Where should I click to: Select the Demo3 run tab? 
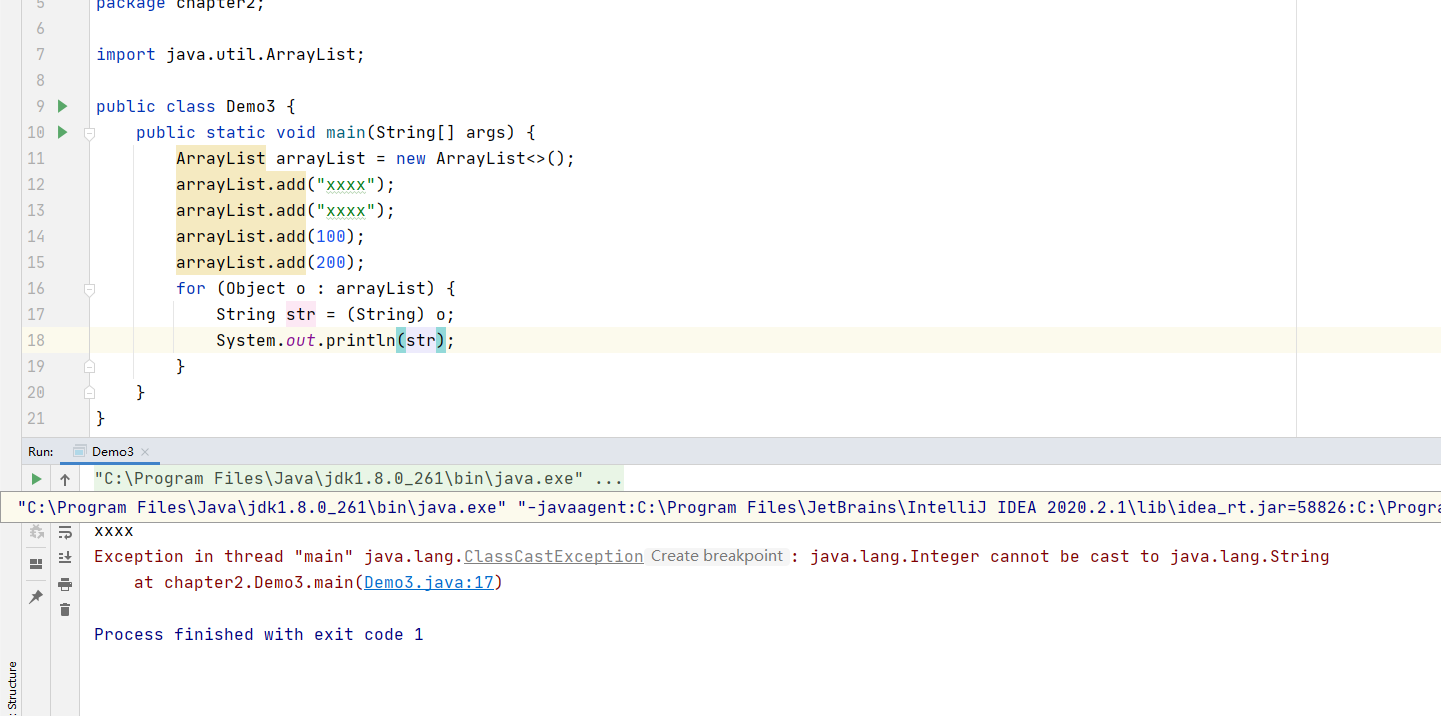pos(112,452)
